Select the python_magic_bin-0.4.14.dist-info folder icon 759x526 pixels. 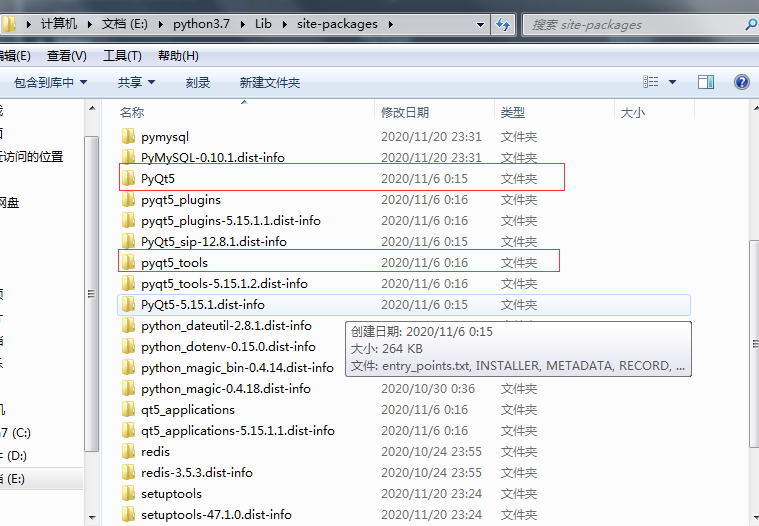(128, 367)
